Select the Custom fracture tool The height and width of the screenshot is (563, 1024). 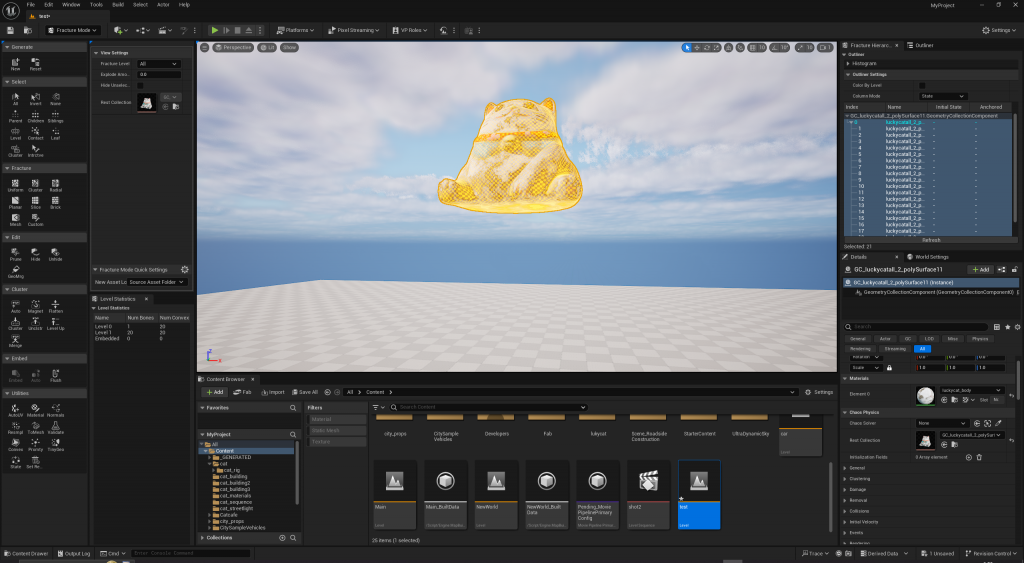coord(35,219)
